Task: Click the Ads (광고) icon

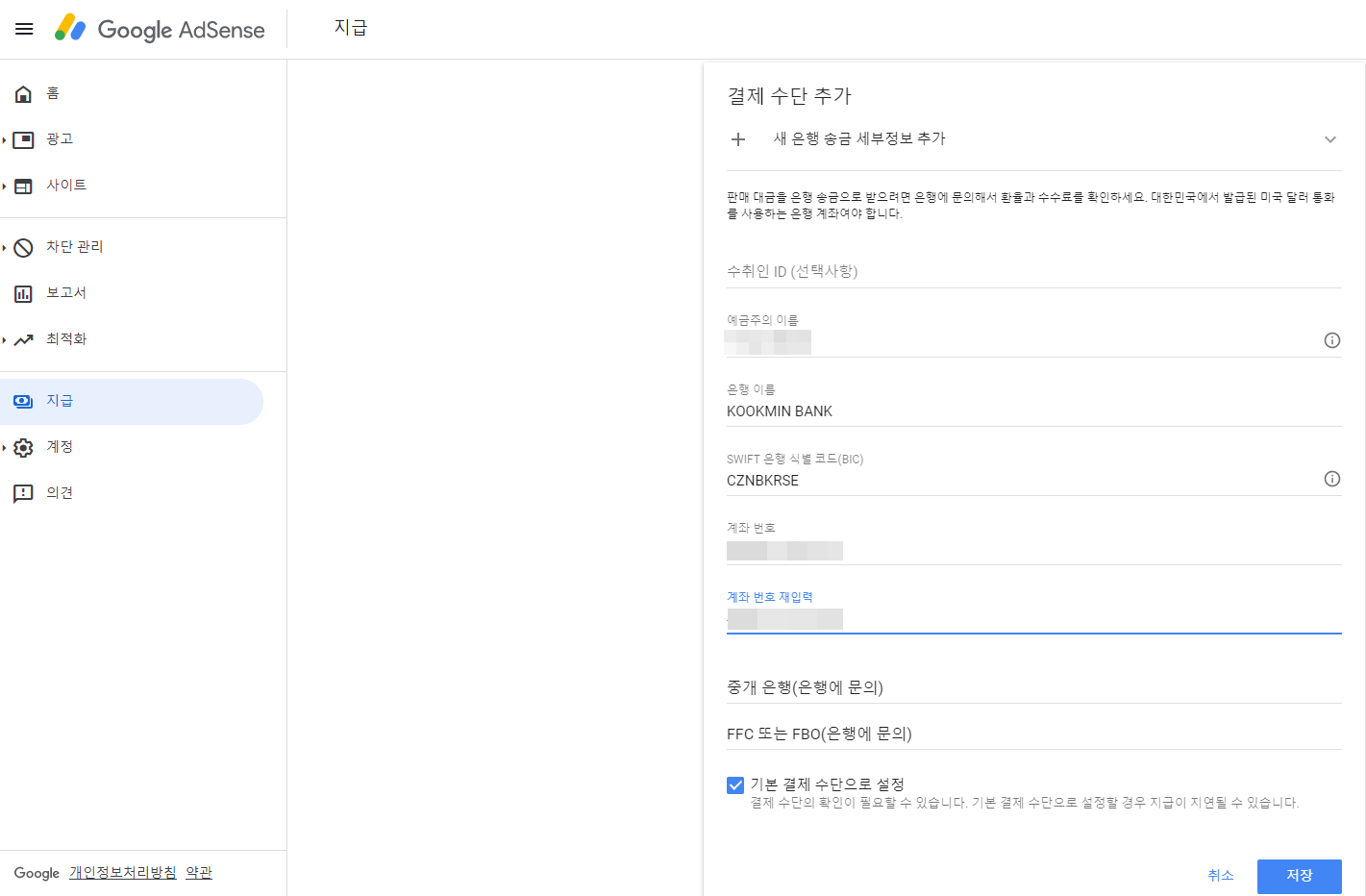Action: (x=24, y=139)
